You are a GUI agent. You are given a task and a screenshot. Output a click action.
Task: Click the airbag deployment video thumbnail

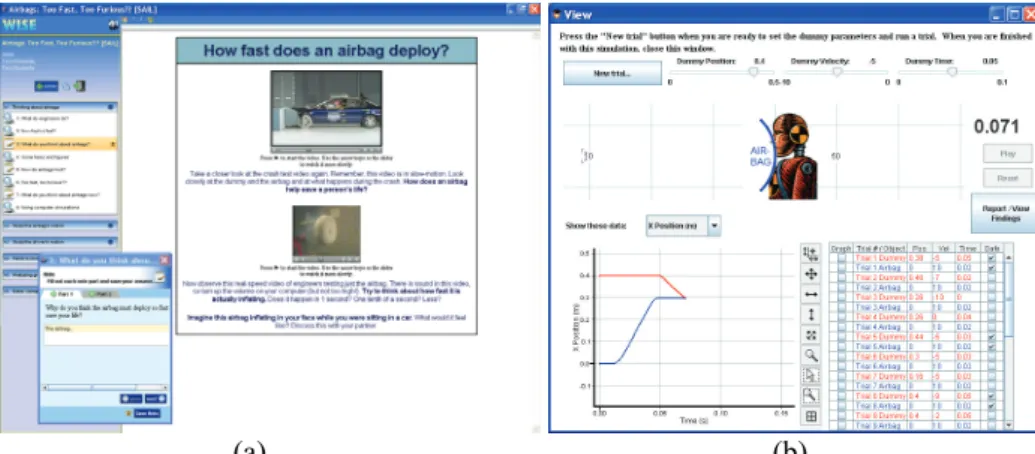(326, 234)
